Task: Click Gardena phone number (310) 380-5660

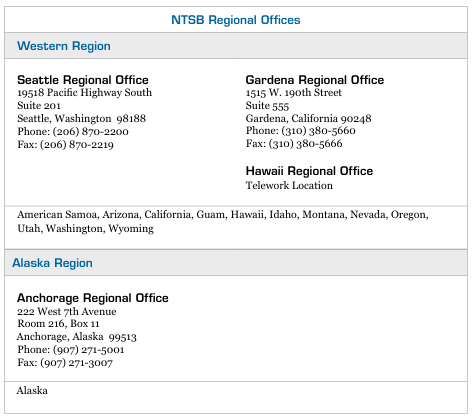Action: click(318, 131)
